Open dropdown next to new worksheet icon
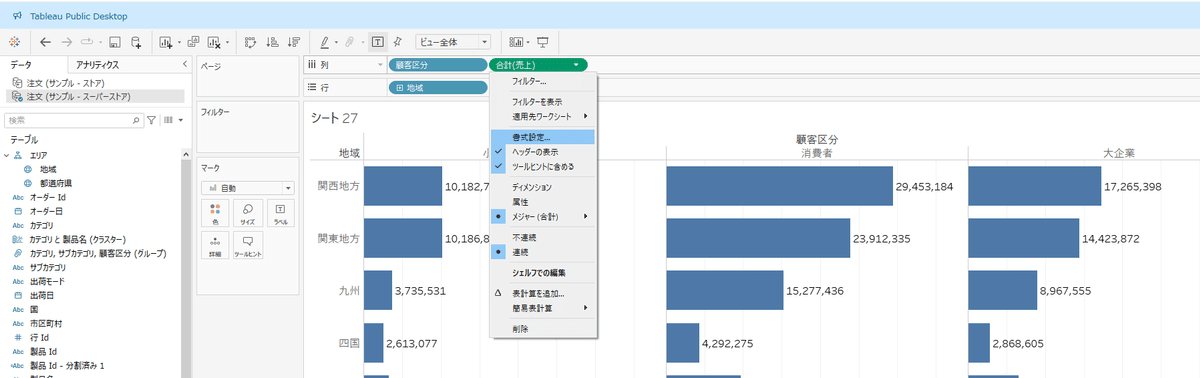 [178, 42]
